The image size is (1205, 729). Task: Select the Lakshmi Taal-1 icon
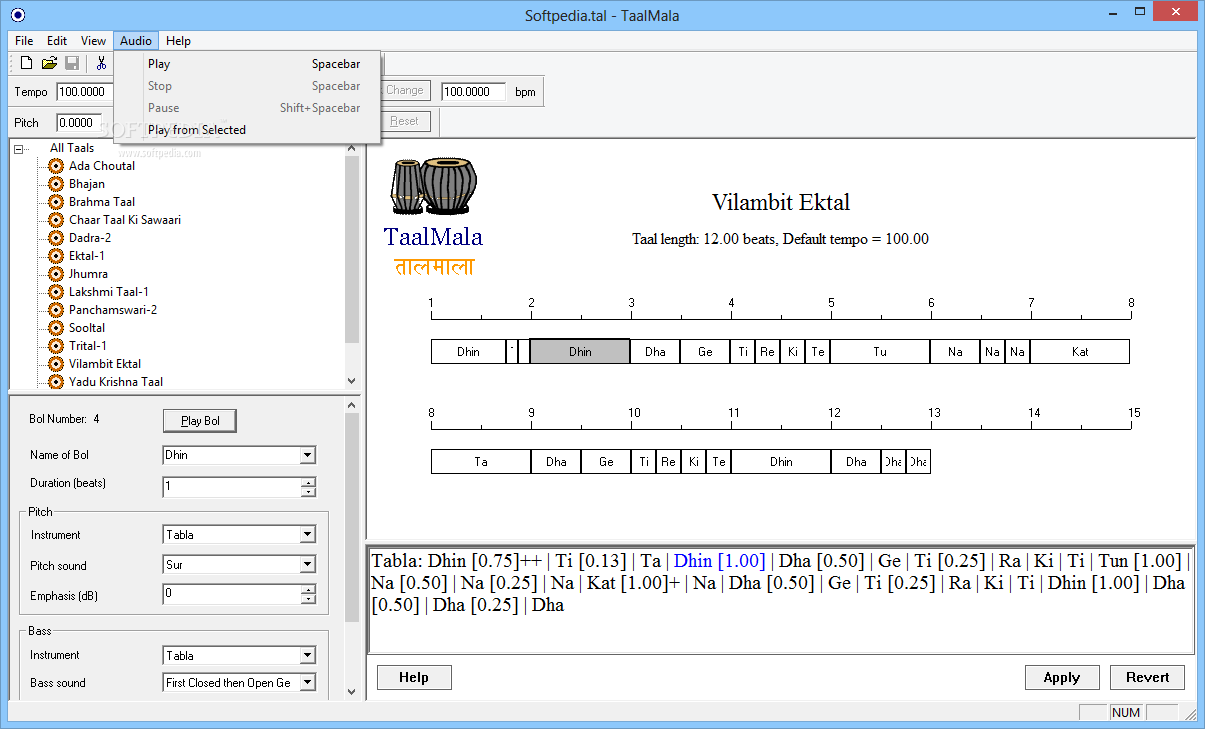pos(56,292)
